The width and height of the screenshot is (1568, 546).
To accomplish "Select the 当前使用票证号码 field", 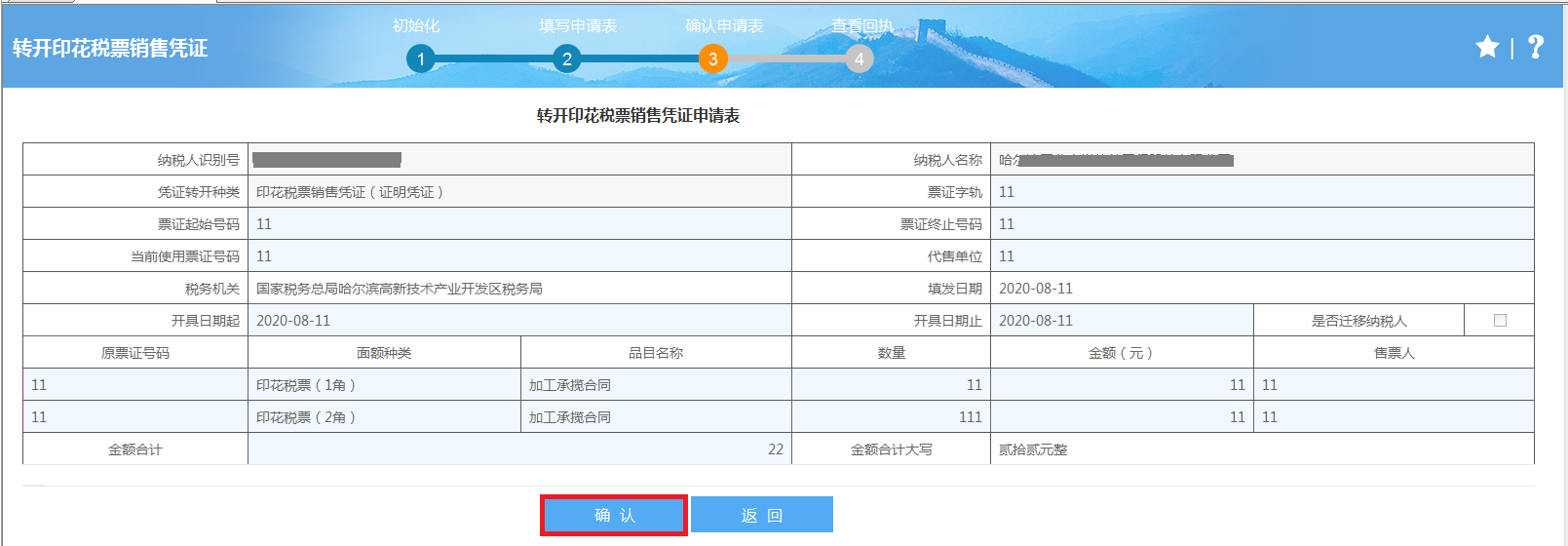I will point(519,256).
